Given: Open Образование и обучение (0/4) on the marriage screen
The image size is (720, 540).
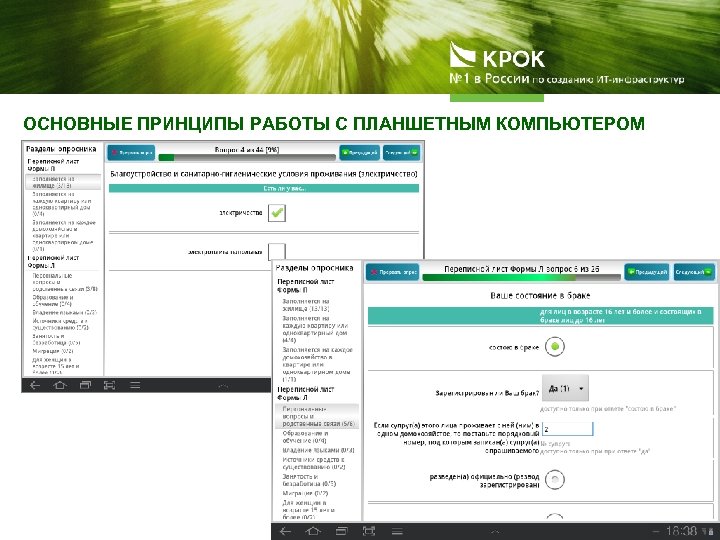Looking at the screenshot, I should coord(305,437).
